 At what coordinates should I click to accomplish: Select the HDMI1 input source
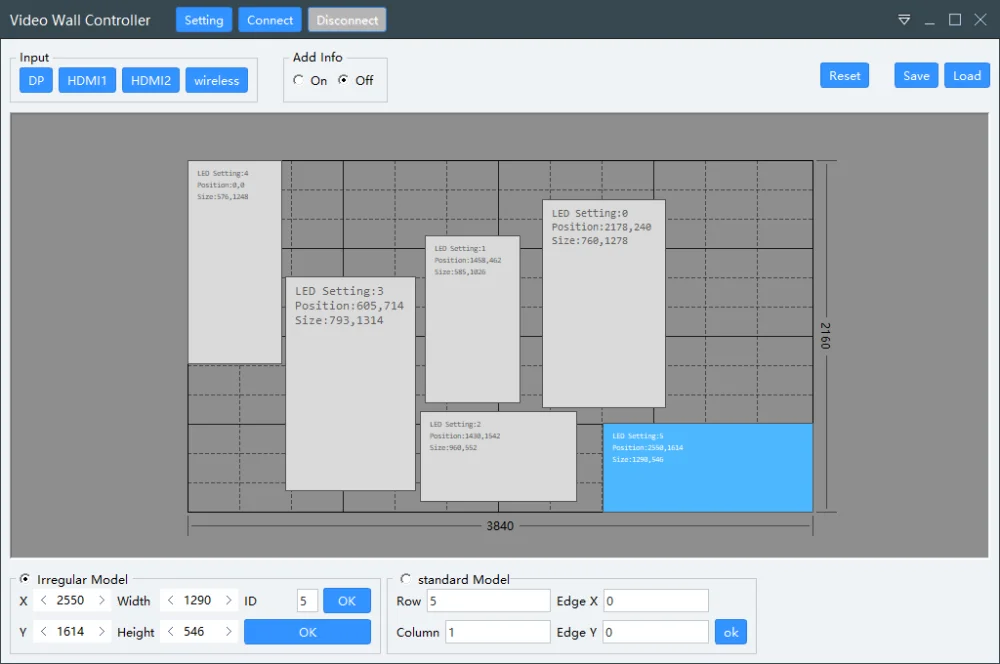pyautogui.click(x=87, y=80)
